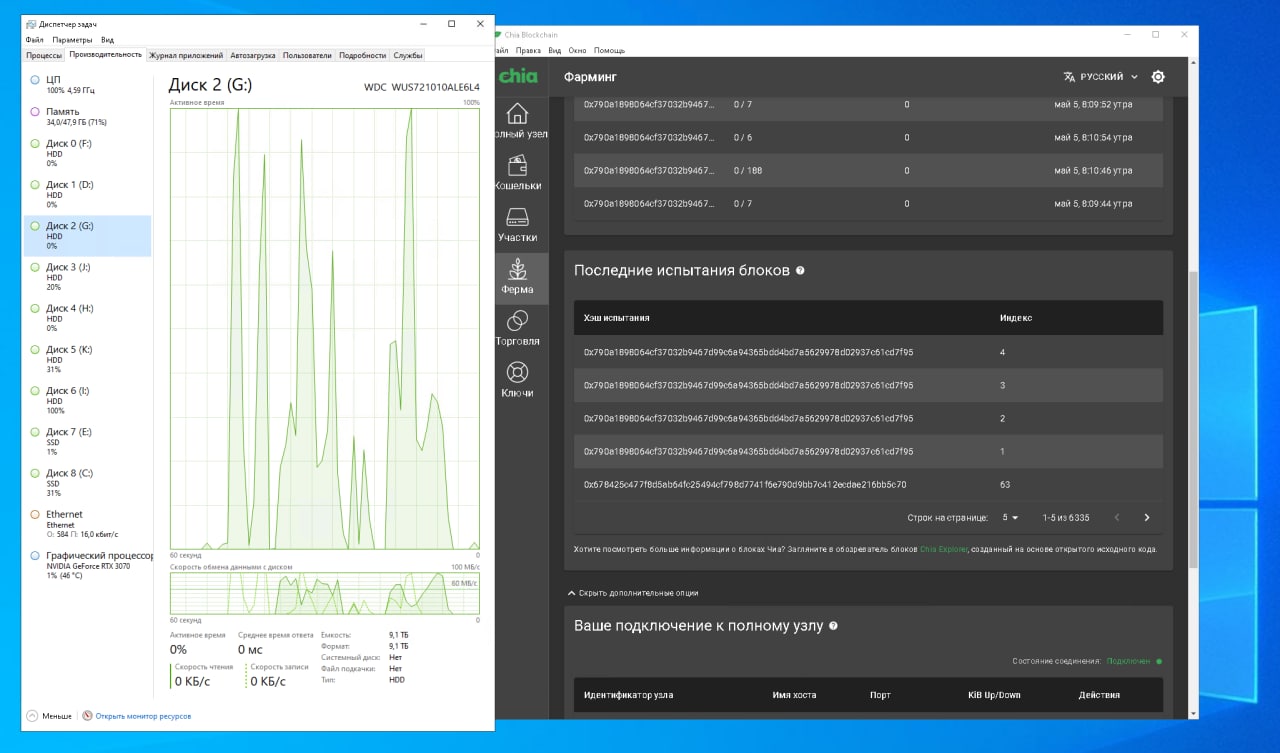The height and width of the screenshot is (753, 1280).
Task: Click the disk active time graph
Action: tap(325, 328)
